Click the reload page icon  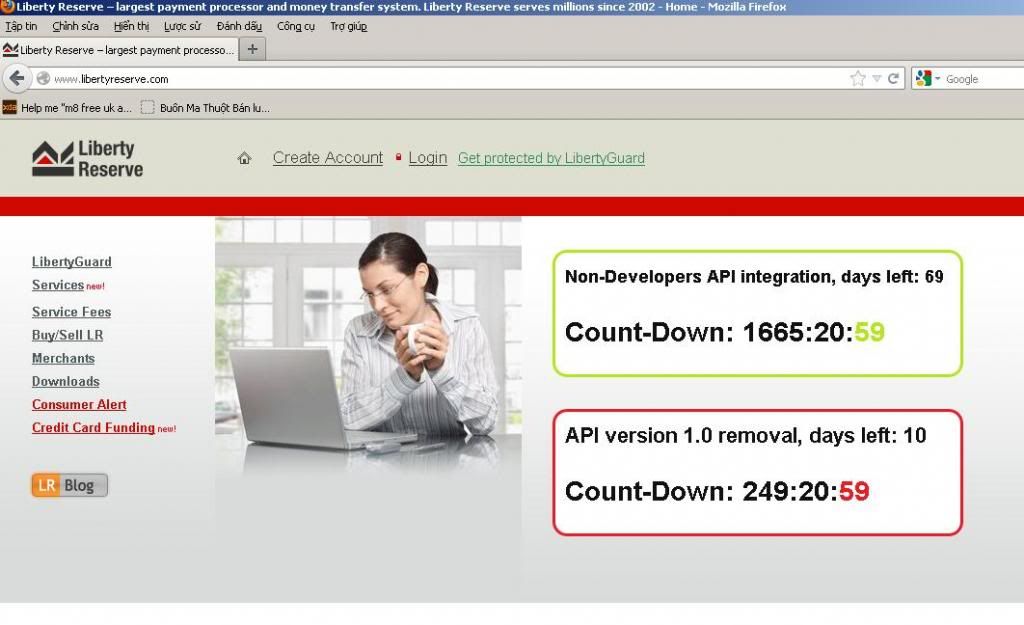893,78
